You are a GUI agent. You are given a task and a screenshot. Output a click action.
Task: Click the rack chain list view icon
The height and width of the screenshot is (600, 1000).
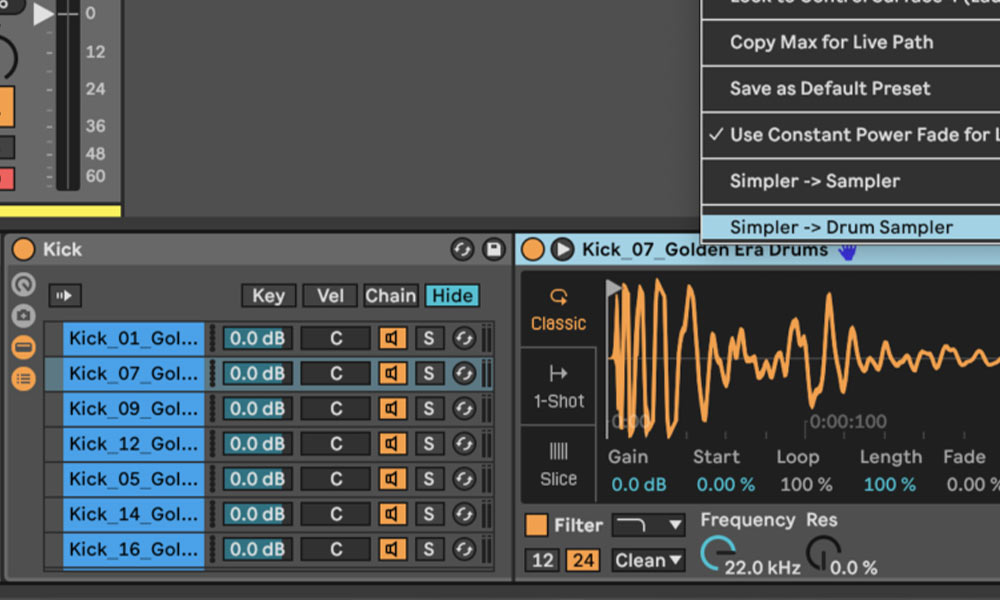click(x=23, y=378)
